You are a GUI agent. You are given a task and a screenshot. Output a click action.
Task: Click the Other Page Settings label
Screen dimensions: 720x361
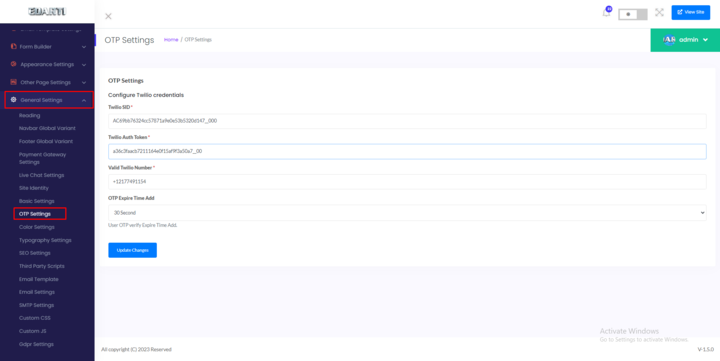coord(45,83)
